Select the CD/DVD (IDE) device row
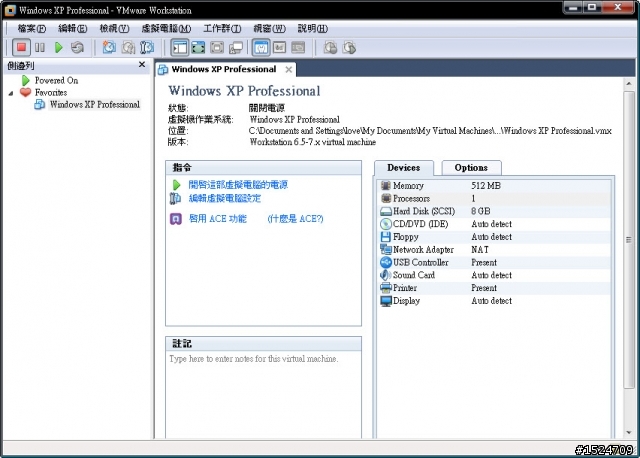Image resolution: width=640 pixels, height=458 pixels. (494, 224)
